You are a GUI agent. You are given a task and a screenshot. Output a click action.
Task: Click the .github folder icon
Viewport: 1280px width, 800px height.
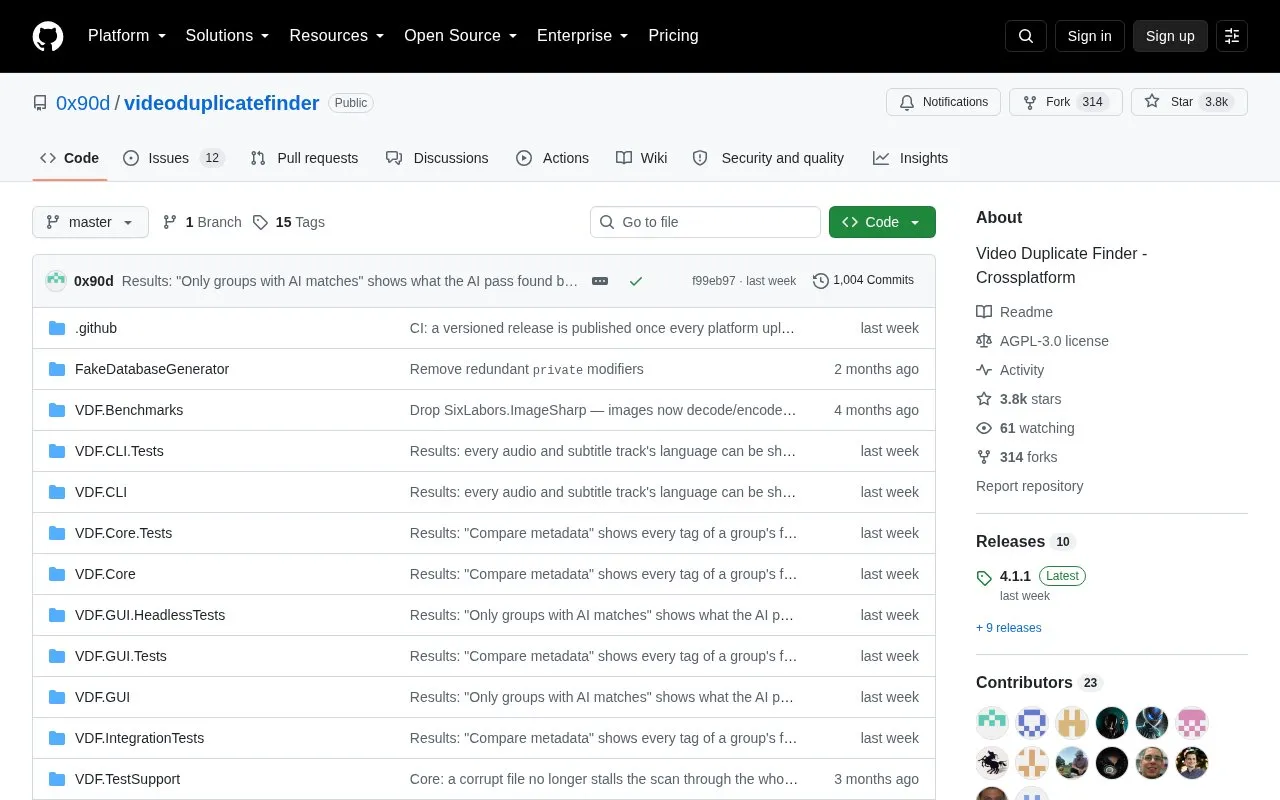(x=57, y=328)
